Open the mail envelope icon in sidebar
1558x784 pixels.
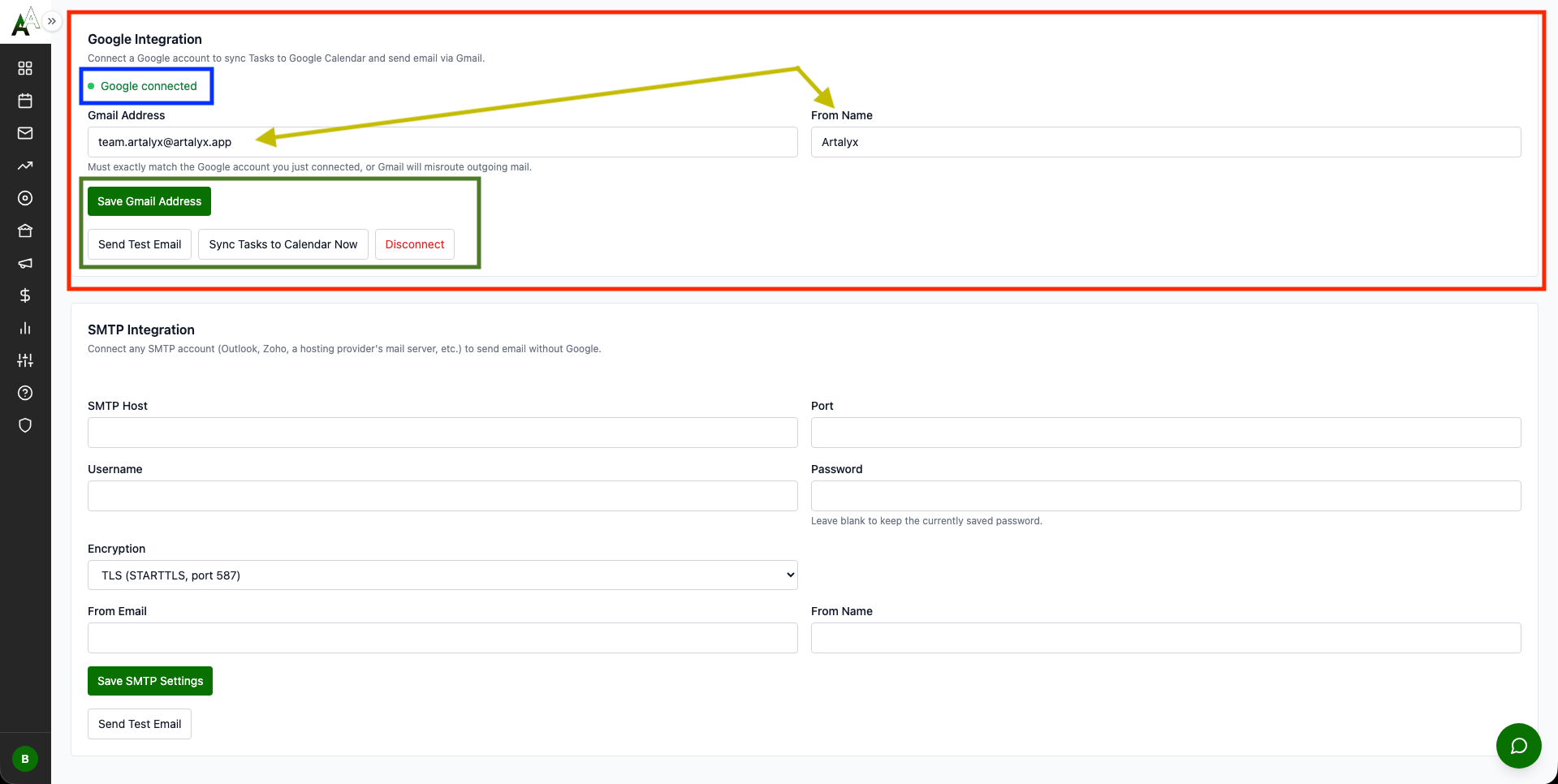[25, 133]
